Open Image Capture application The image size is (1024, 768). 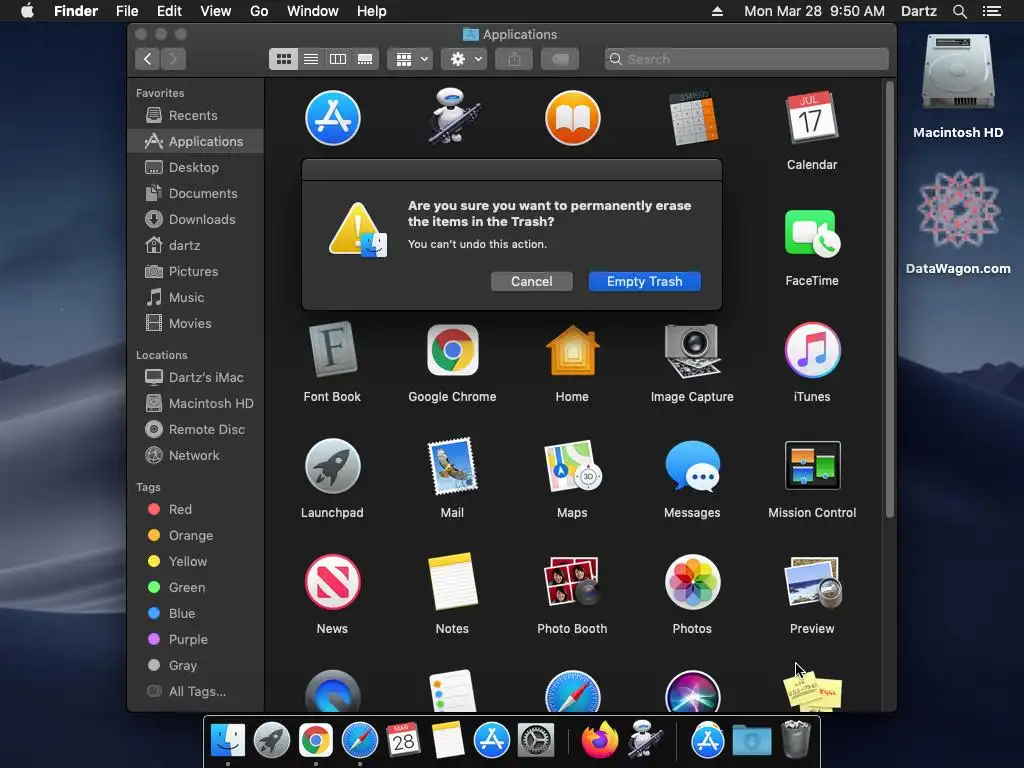pos(692,351)
